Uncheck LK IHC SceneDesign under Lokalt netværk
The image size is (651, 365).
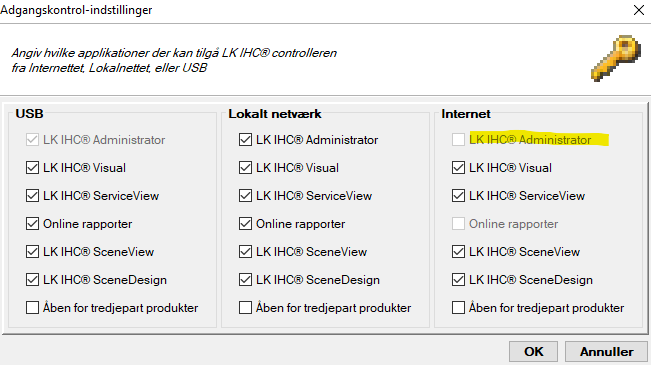[x=245, y=280]
